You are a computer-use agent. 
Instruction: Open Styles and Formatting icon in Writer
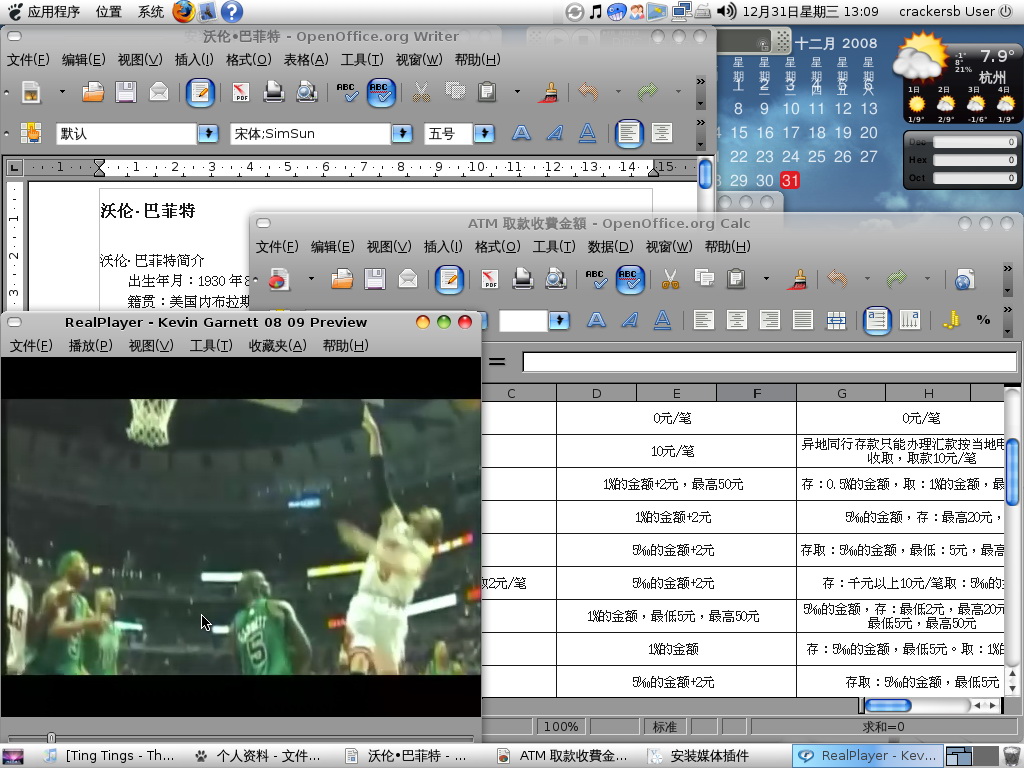point(31,133)
